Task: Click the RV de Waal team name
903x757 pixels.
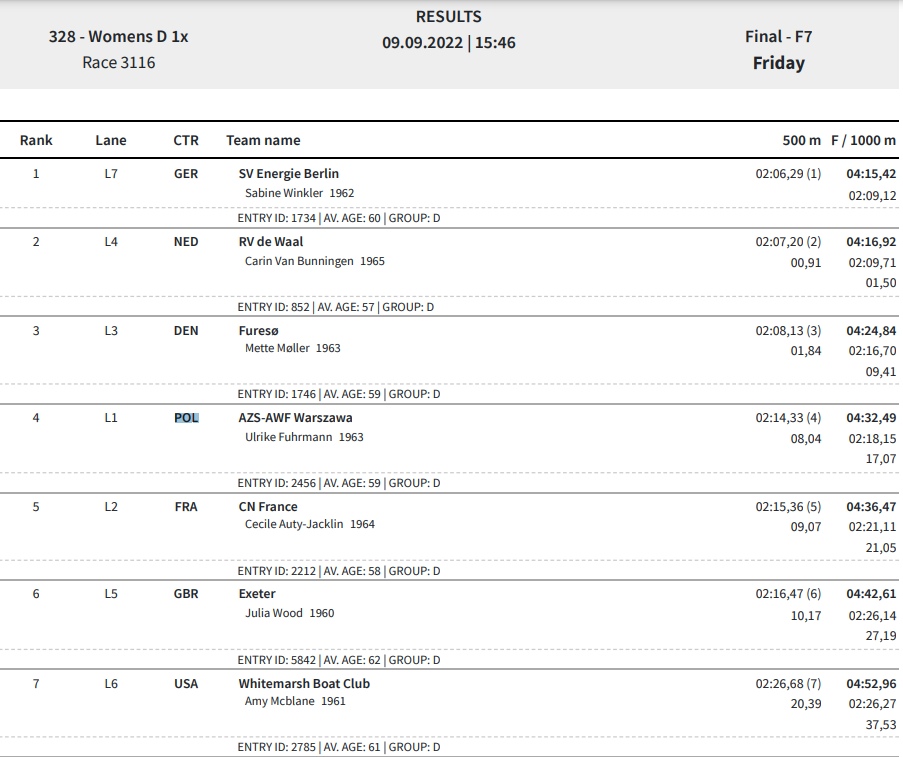Action: [x=271, y=241]
